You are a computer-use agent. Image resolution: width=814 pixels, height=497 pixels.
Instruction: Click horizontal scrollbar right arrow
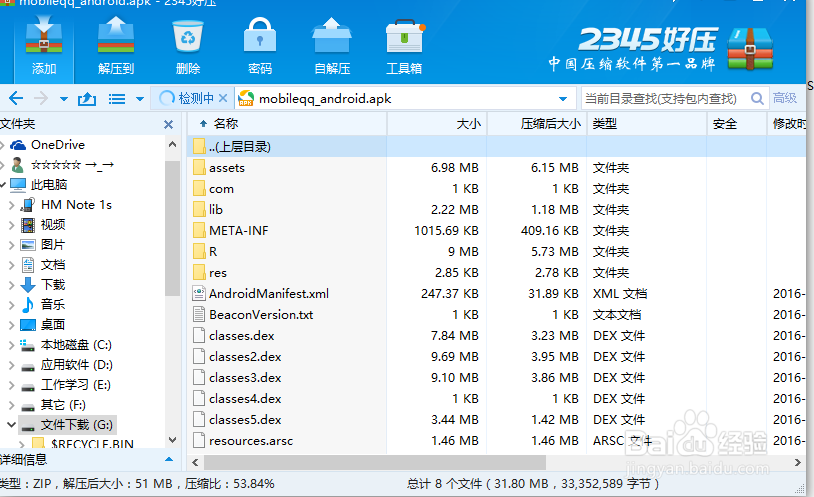[798, 462]
